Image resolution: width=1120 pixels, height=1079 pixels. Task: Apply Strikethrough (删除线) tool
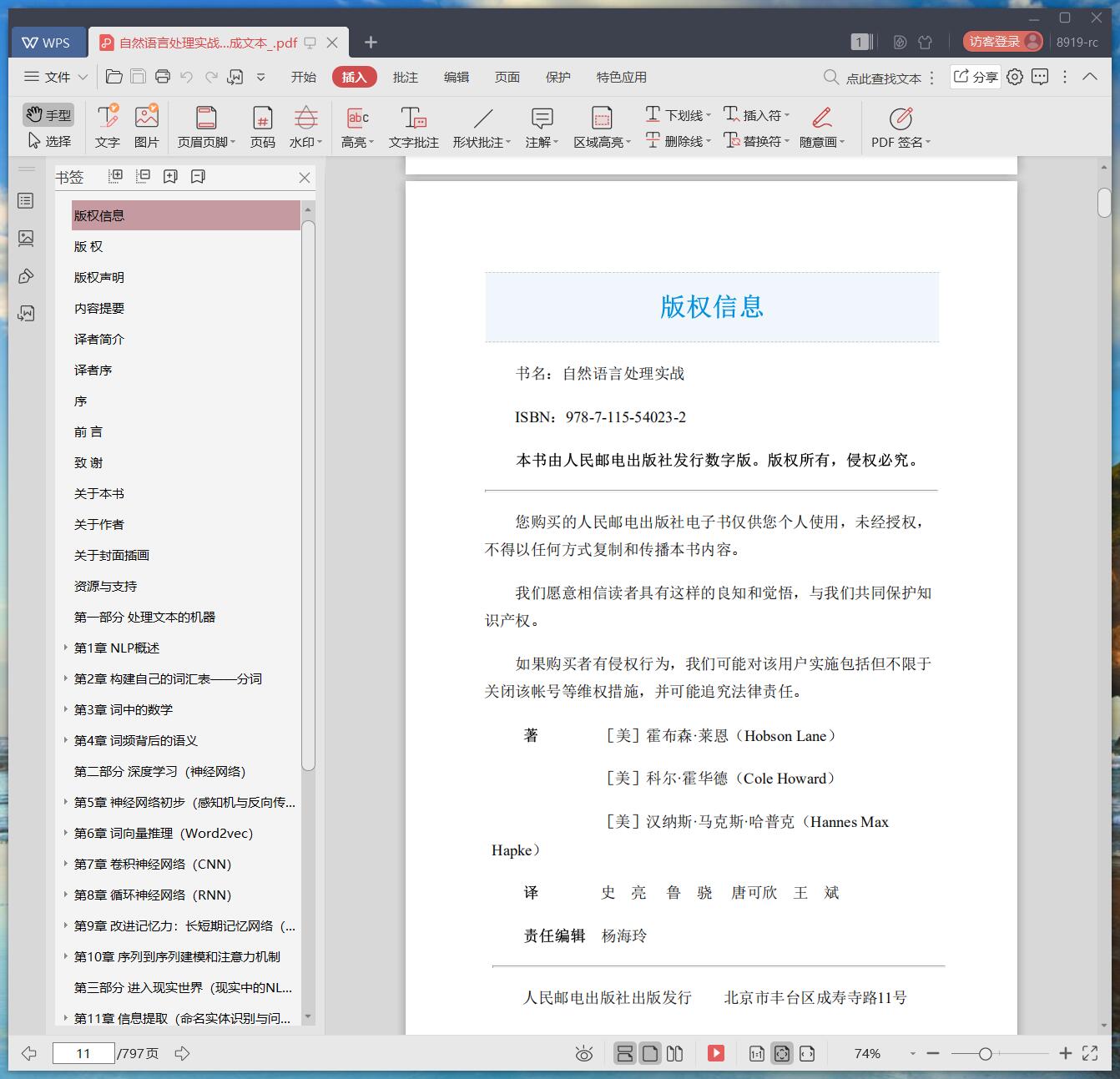tap(678, 141)
